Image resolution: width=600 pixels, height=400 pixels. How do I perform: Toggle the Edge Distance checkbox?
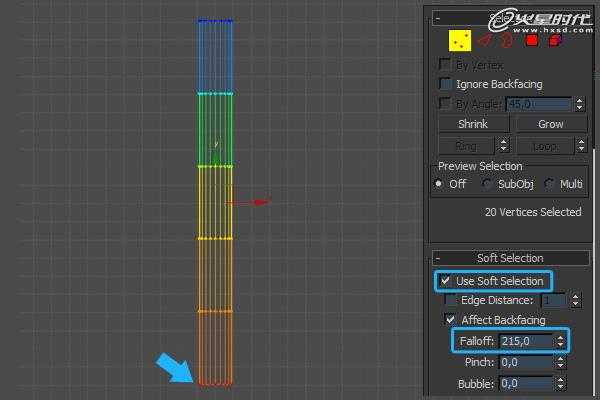point(450,300)
